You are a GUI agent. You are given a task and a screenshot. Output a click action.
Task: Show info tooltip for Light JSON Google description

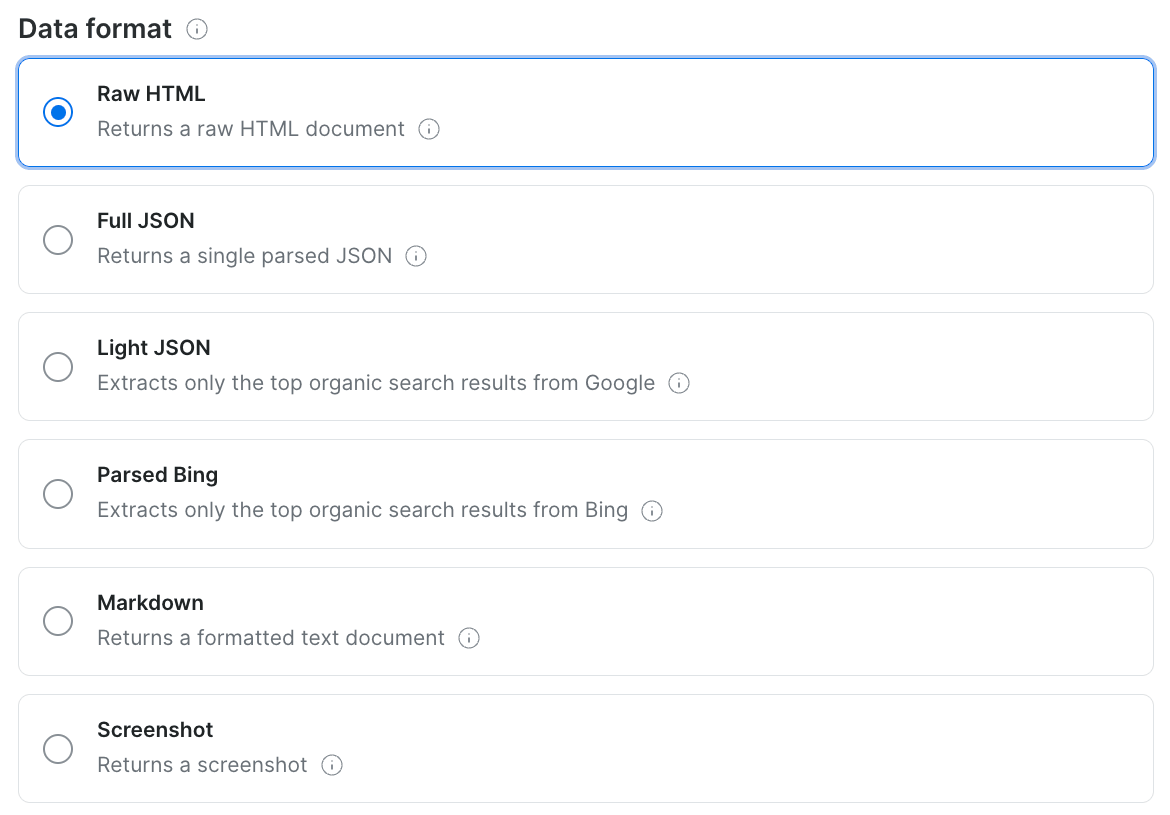(679, 383)
